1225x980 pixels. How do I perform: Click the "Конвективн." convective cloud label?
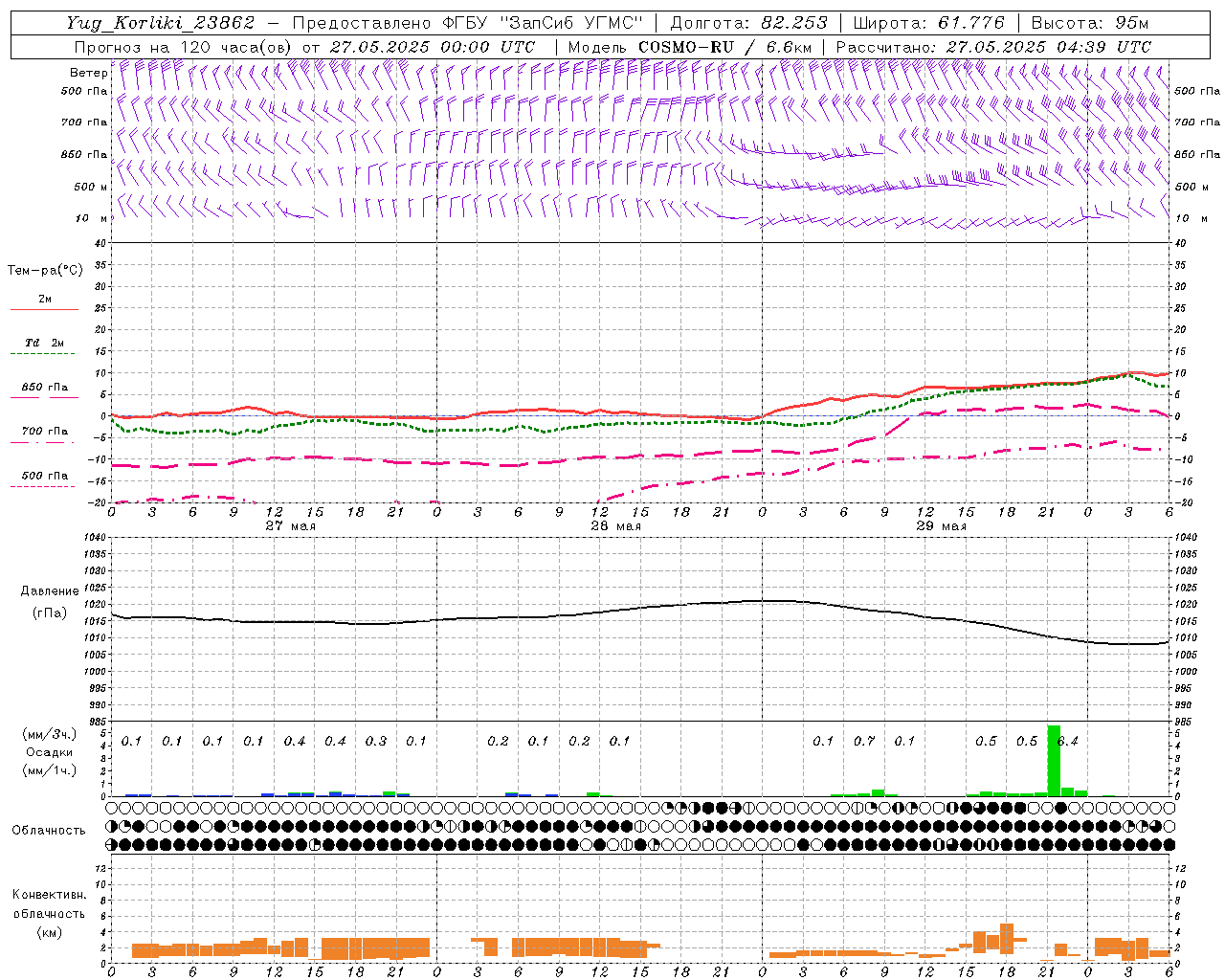49,895
